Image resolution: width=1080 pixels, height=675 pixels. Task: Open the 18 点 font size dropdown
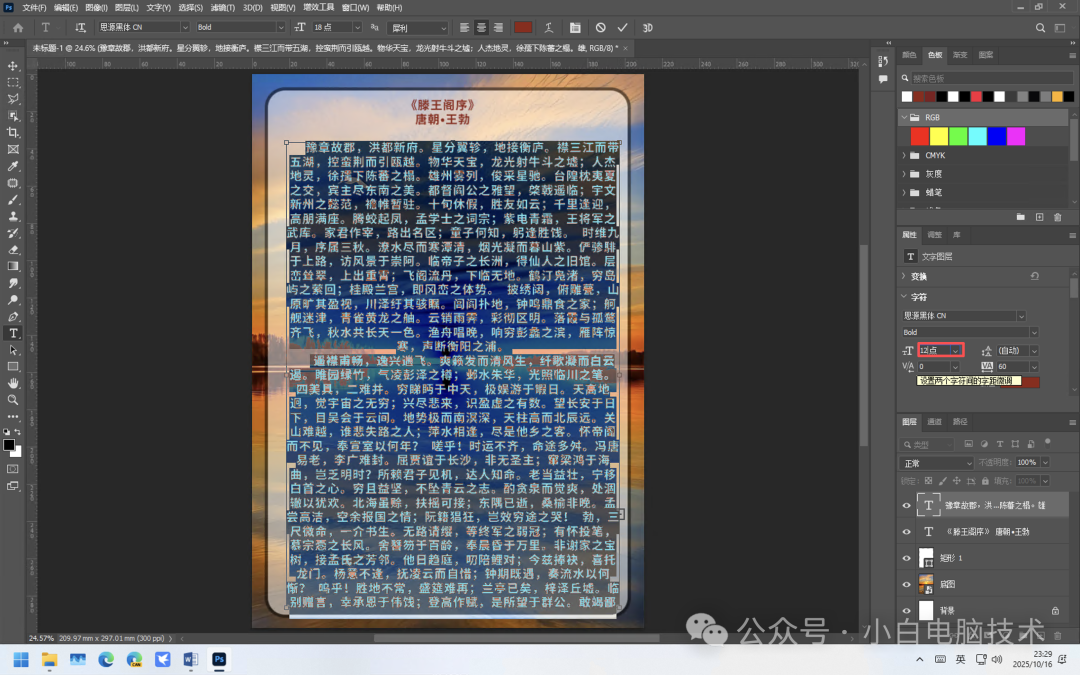[x=357, y=28]
